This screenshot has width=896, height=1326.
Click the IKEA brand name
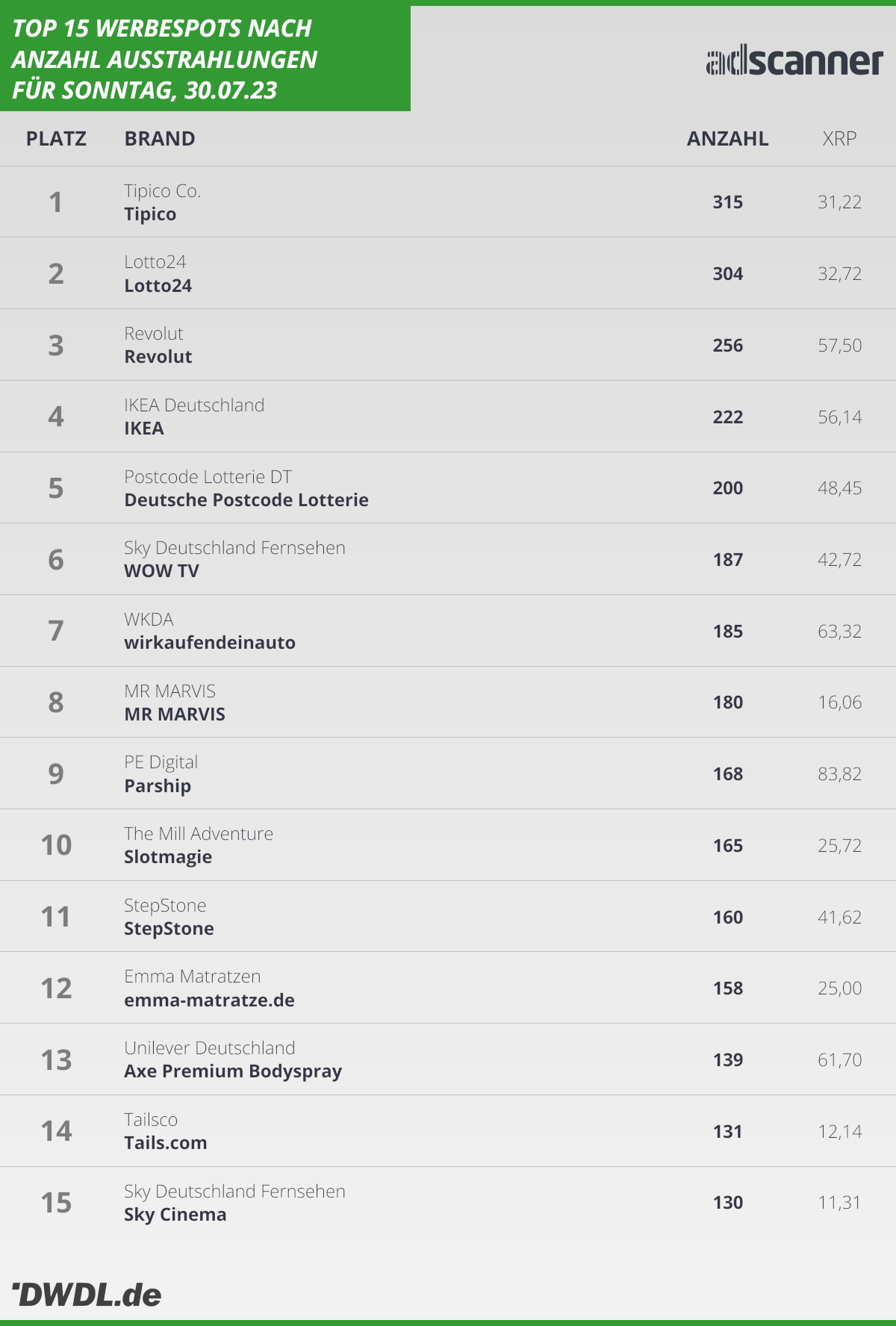click(144, 429)
